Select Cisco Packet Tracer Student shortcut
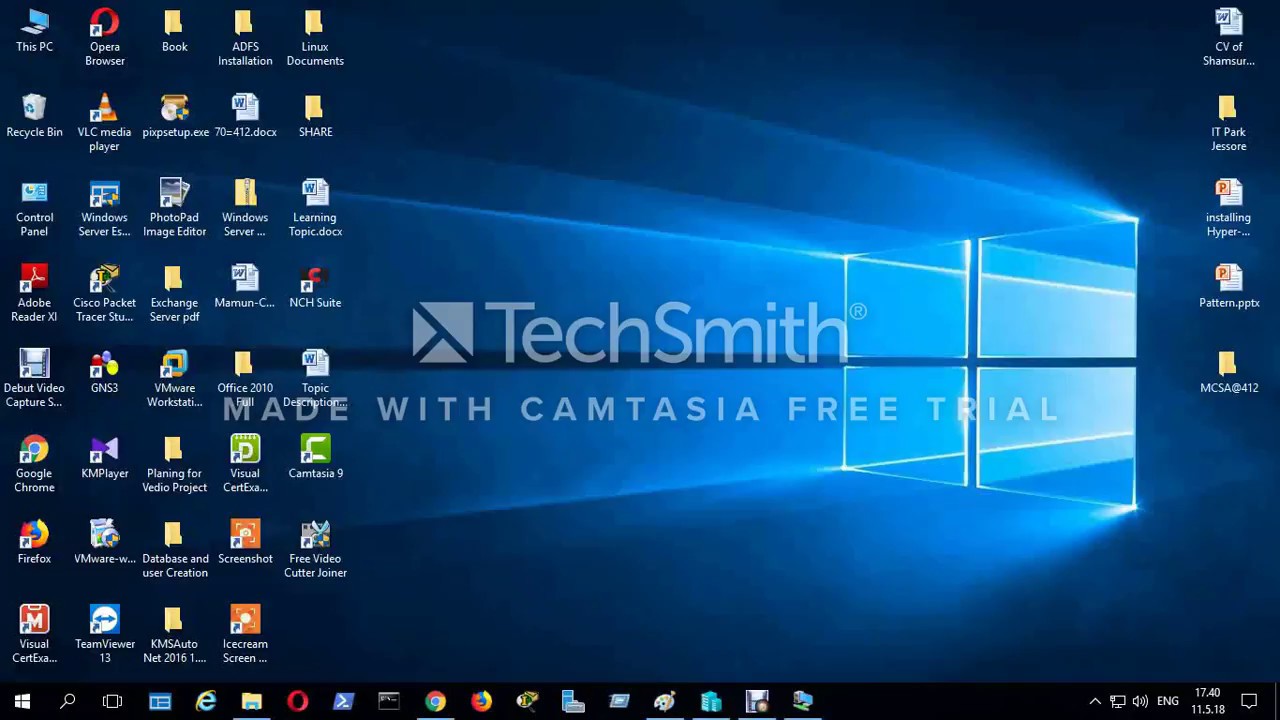Image resolution: width=1280 pixels, height=720 pixels. (x=104, y=294)
